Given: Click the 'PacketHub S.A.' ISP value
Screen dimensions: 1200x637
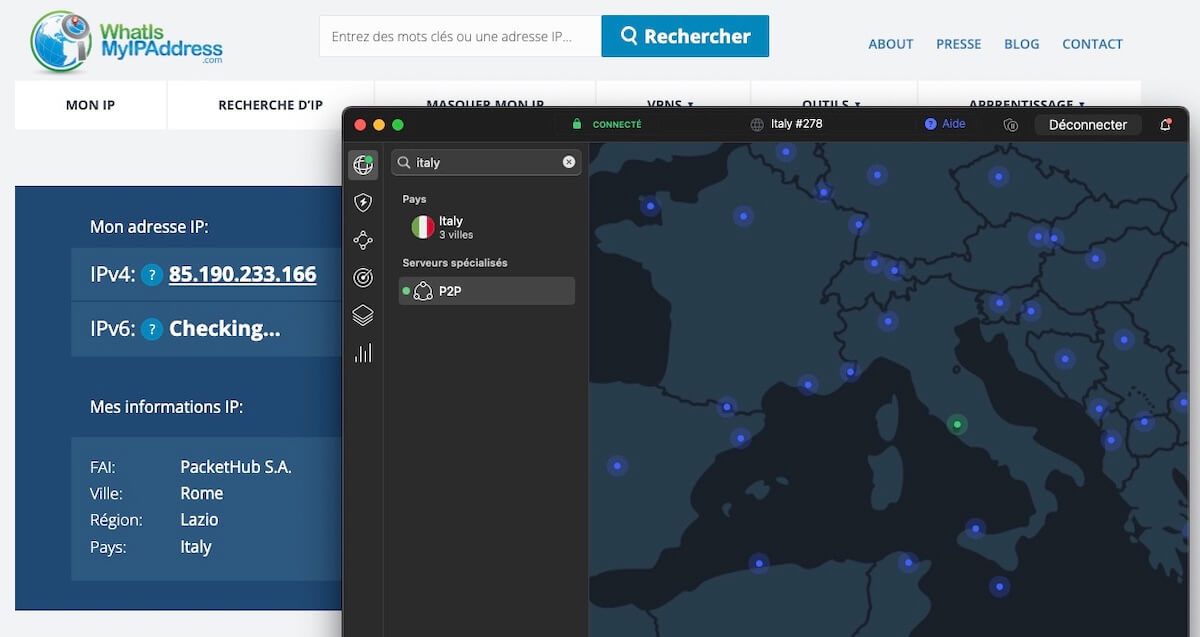Looking at the screenshot, I should pyautogui.click(x=236, y=467).
